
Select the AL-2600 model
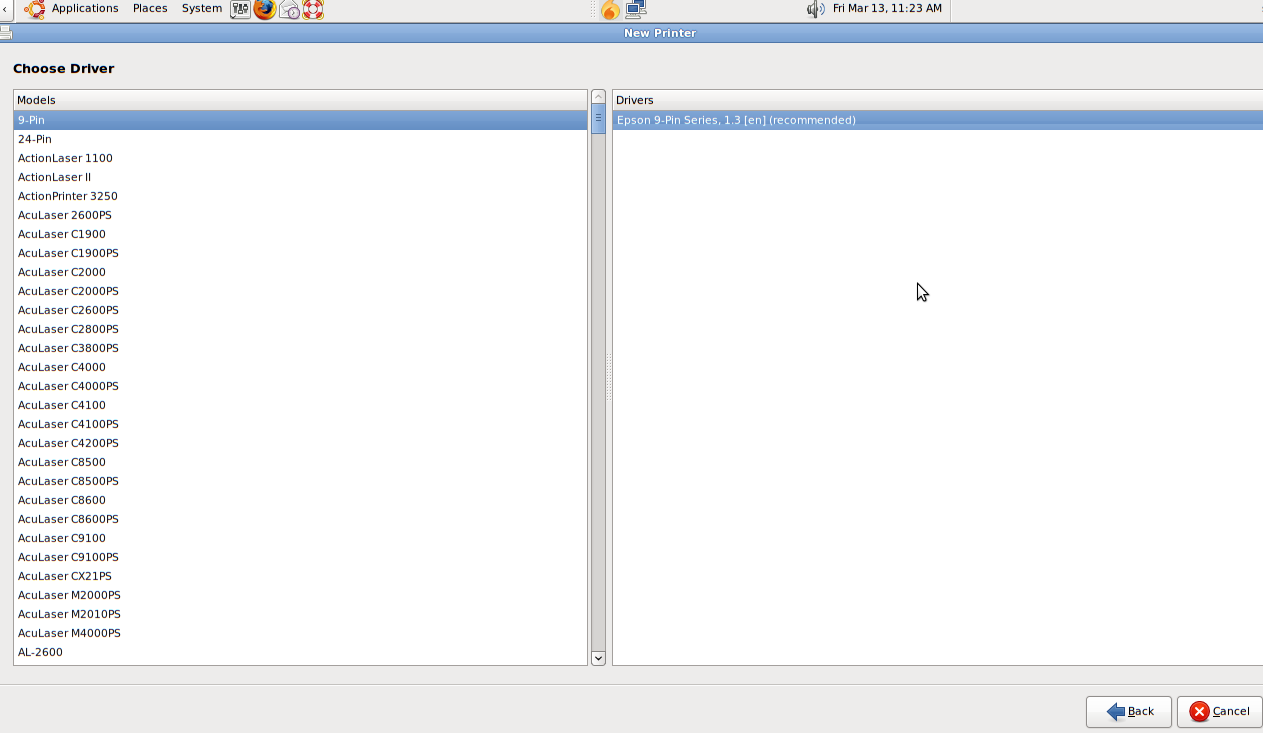pos(300,652)
